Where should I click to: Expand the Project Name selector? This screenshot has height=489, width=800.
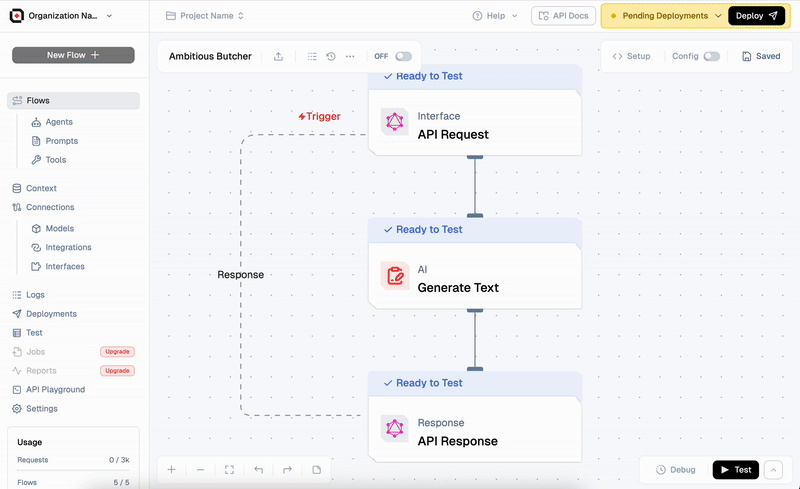click(205, 16)
